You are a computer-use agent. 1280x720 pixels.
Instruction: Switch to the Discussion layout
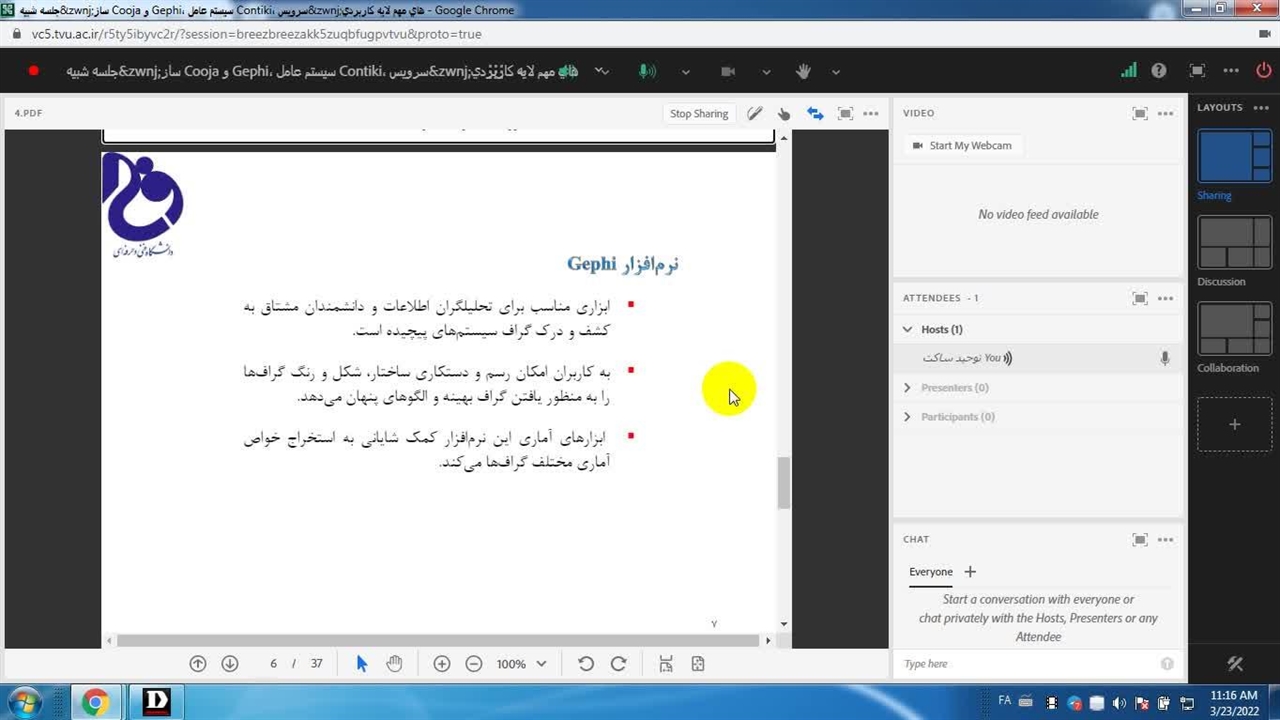pos(1234,243)
